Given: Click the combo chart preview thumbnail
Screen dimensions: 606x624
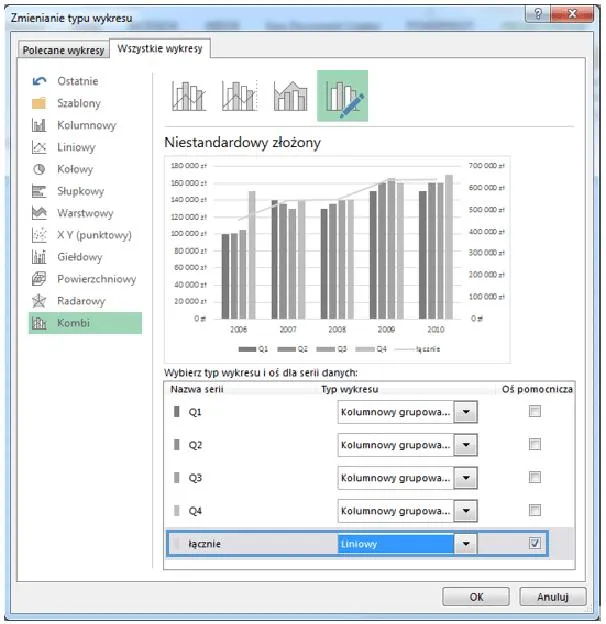Looking at the screenshot, I should click(337, 259).
